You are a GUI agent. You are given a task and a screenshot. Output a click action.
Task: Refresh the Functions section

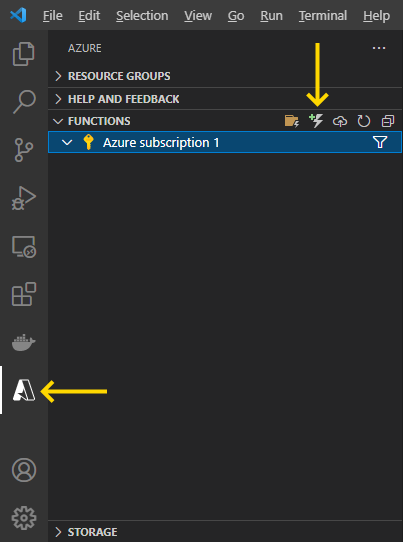pyautogui.click(x=364, y=121)
